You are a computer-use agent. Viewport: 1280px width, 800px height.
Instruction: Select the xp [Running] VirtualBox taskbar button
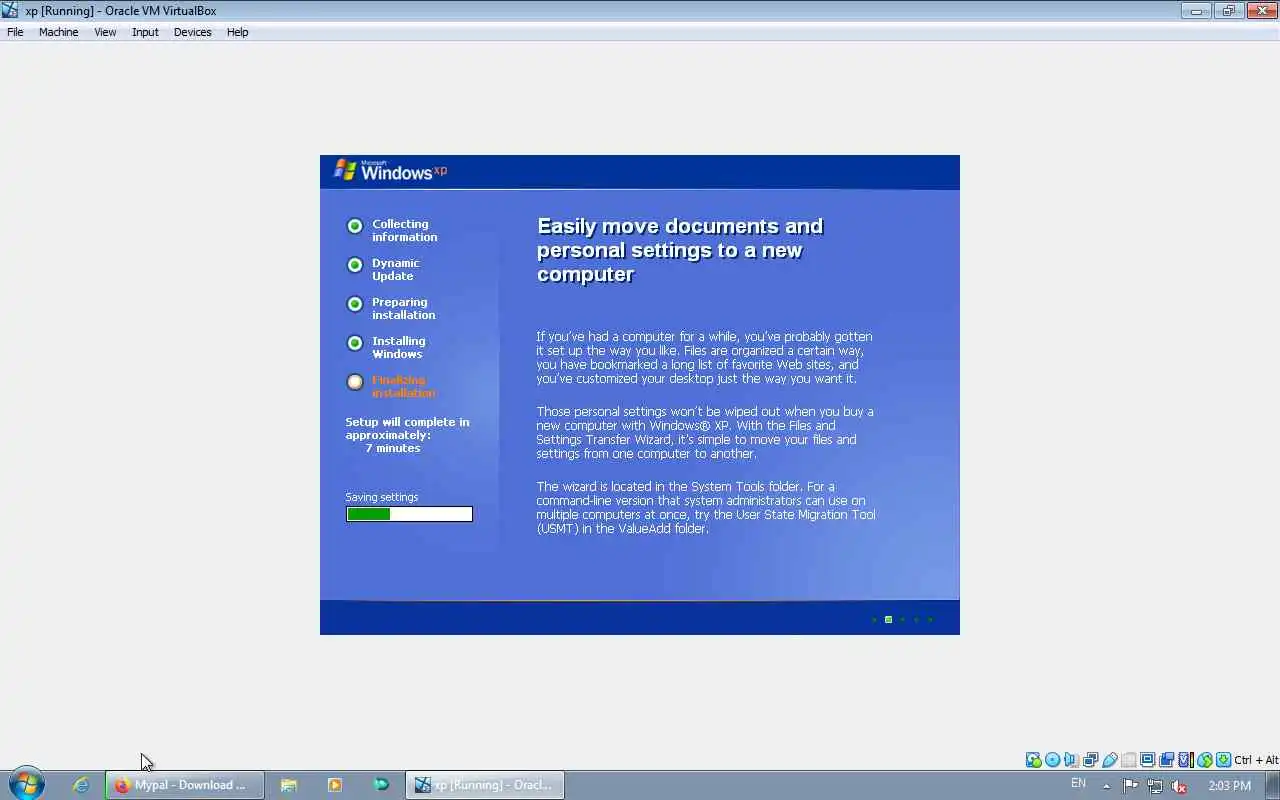pyautogui.click(x=485, y=785)
